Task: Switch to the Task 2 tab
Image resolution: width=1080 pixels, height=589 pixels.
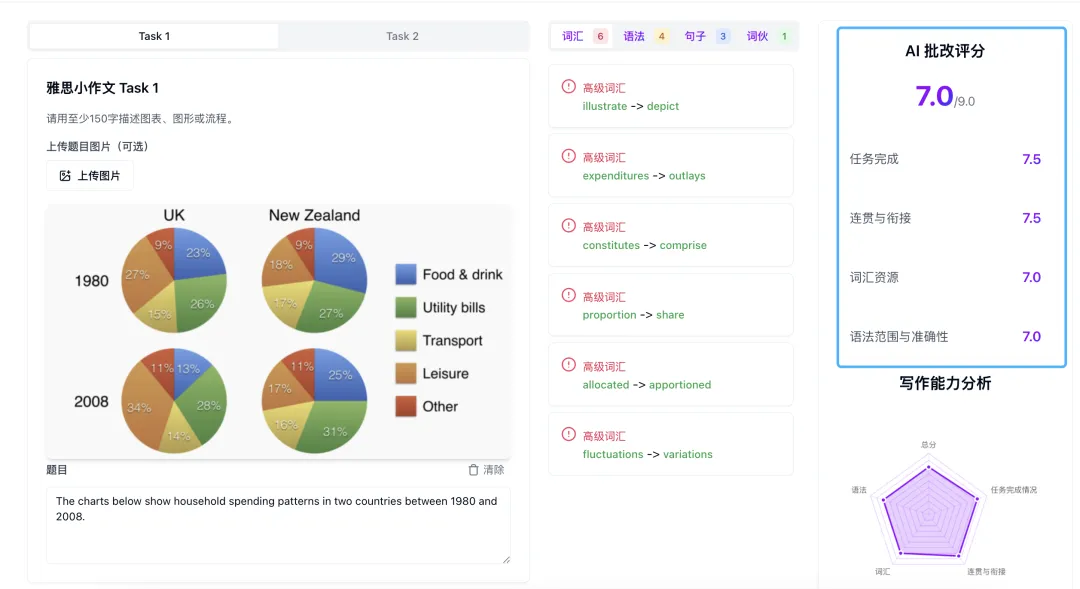Action: coord(402,36)
